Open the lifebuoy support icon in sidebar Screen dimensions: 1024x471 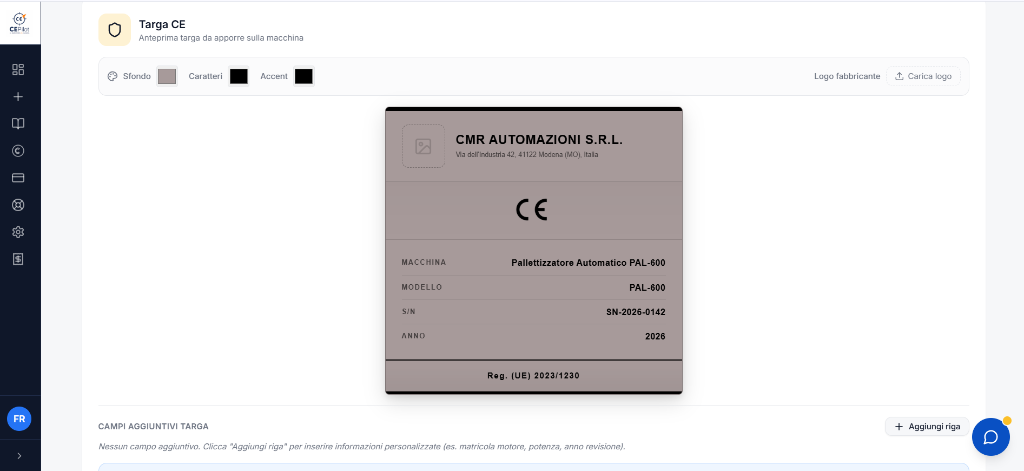point(18,205)
